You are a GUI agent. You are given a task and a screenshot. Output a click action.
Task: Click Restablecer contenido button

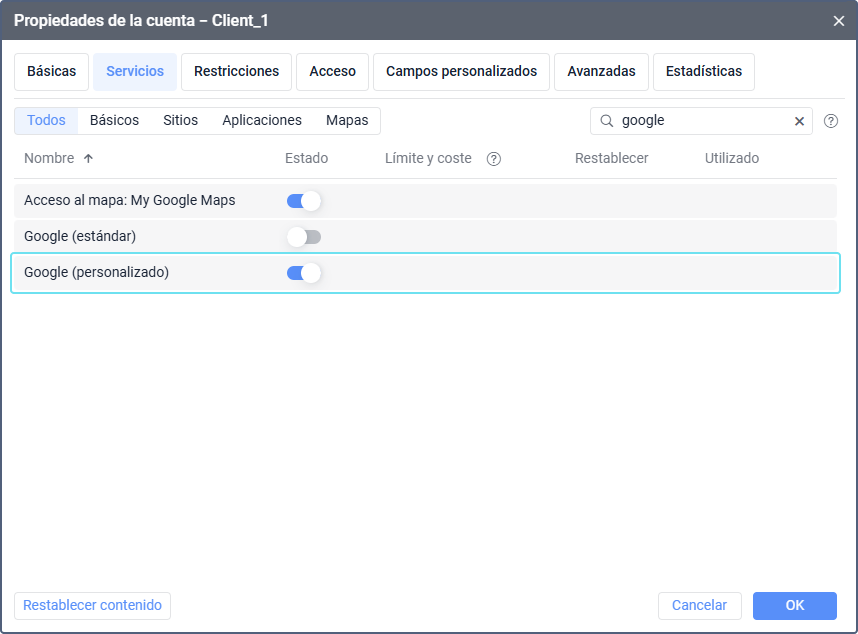92,606
